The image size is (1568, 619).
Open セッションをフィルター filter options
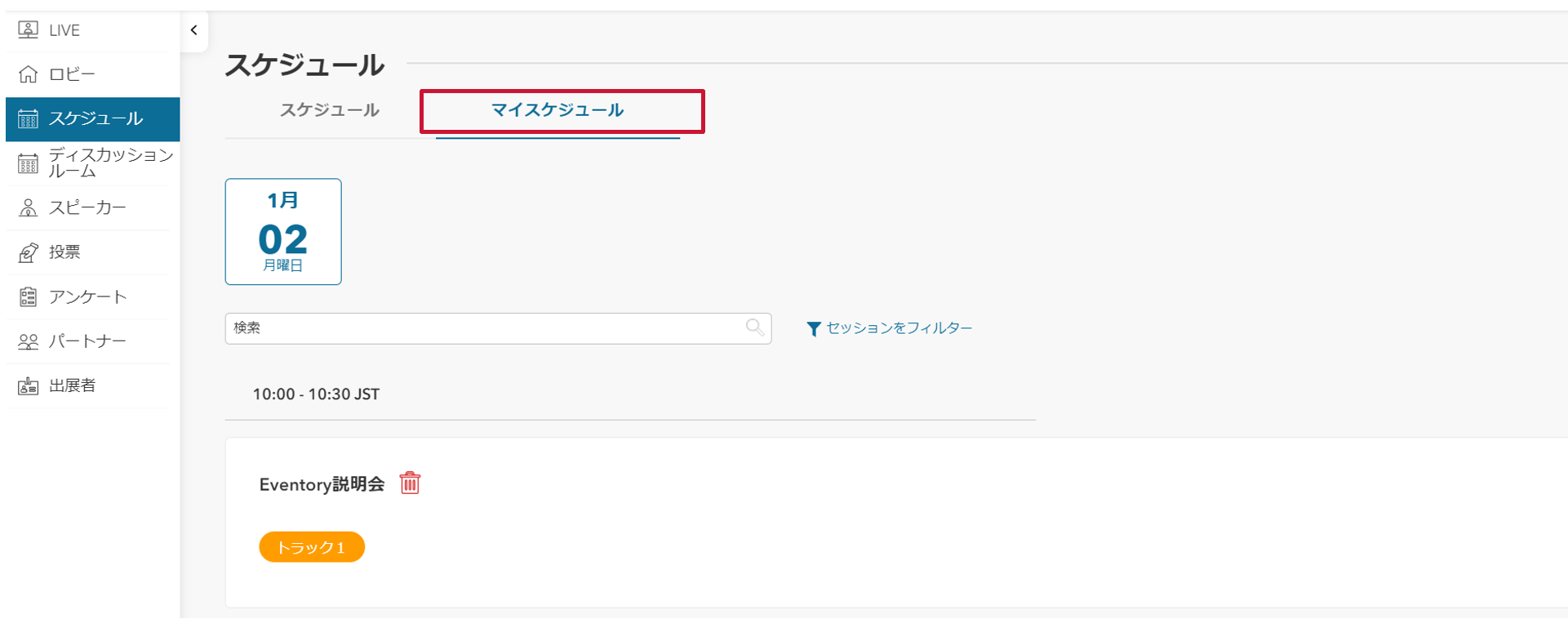point(890,328)
